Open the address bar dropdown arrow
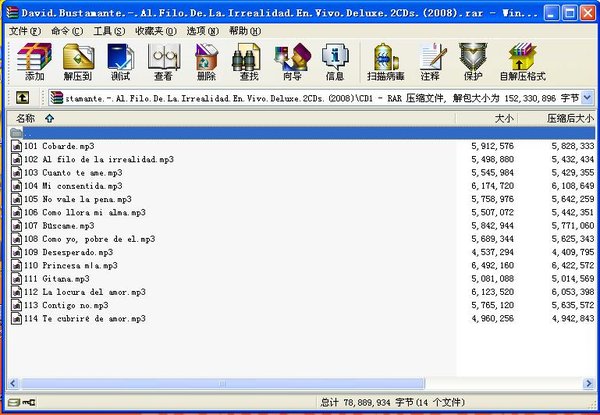 (588, 98)
